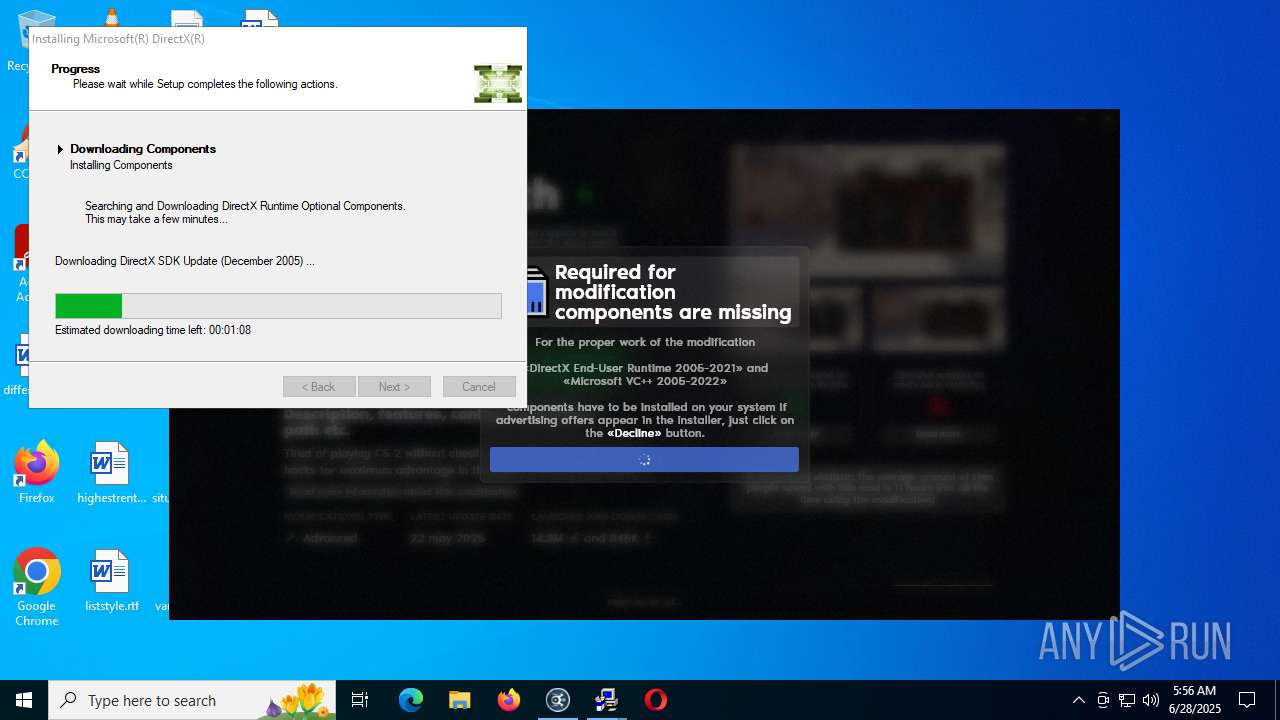Click the Estimated downloading time left text
The image size is (1280, 720).
tap(153, 330)
